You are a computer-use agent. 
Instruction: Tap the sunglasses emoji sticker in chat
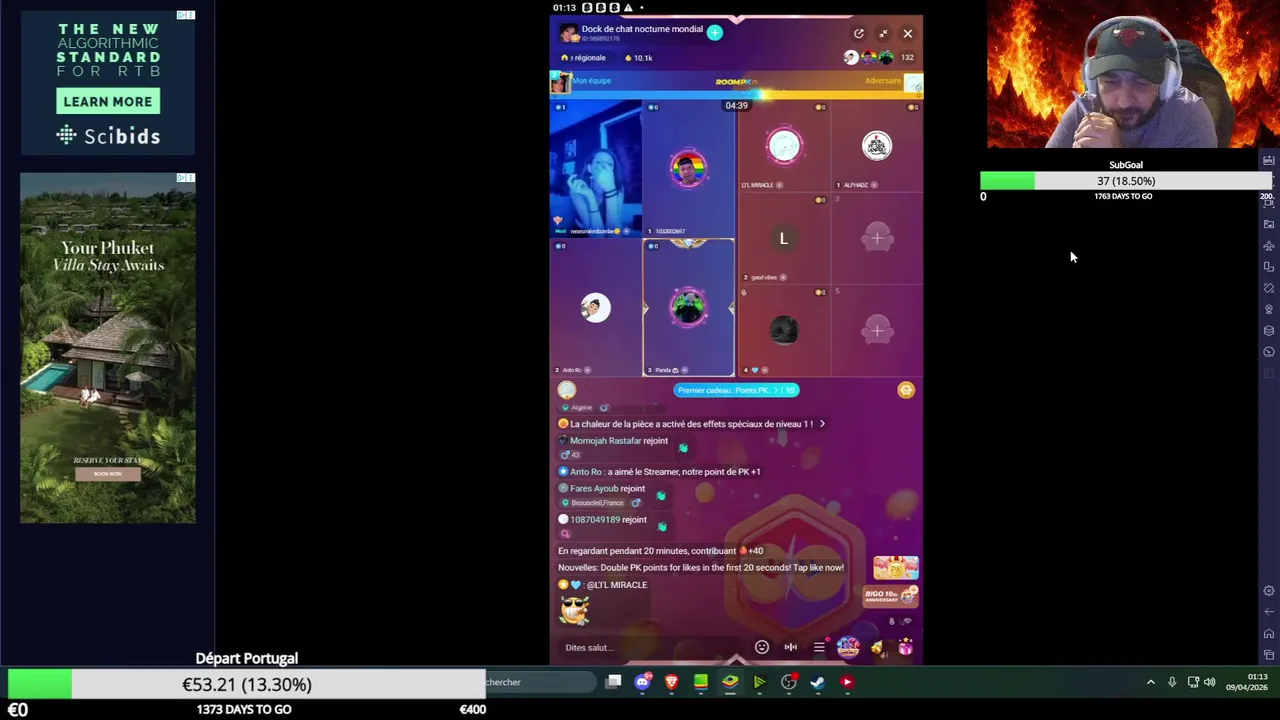[x=574, y=610]
